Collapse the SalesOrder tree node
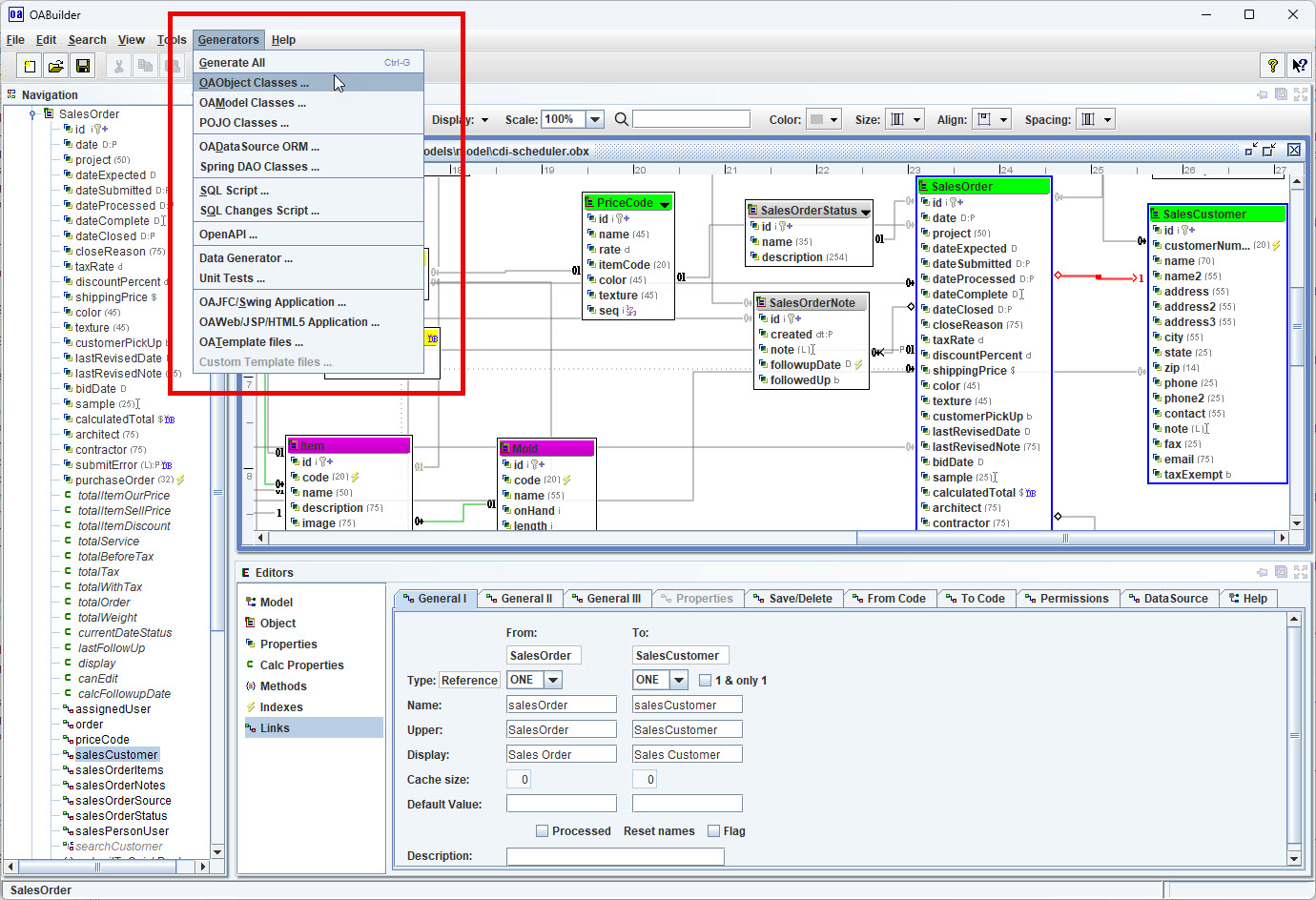Screen dimensions: 1316x900 (x=32, y=114)
